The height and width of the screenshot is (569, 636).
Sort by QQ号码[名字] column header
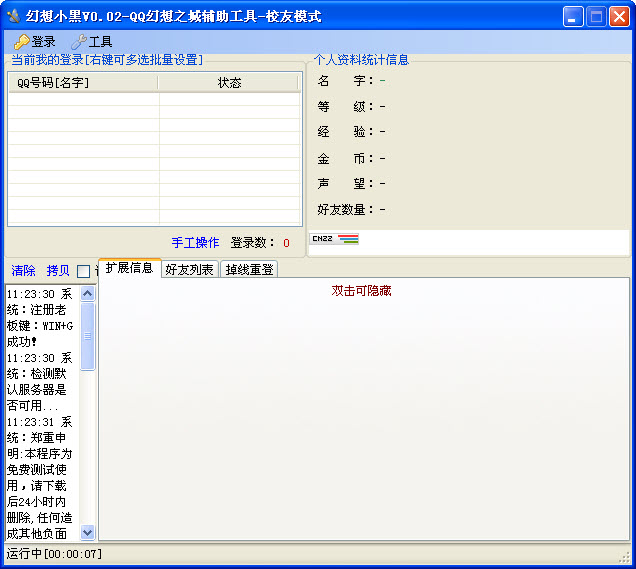point(83,83)
